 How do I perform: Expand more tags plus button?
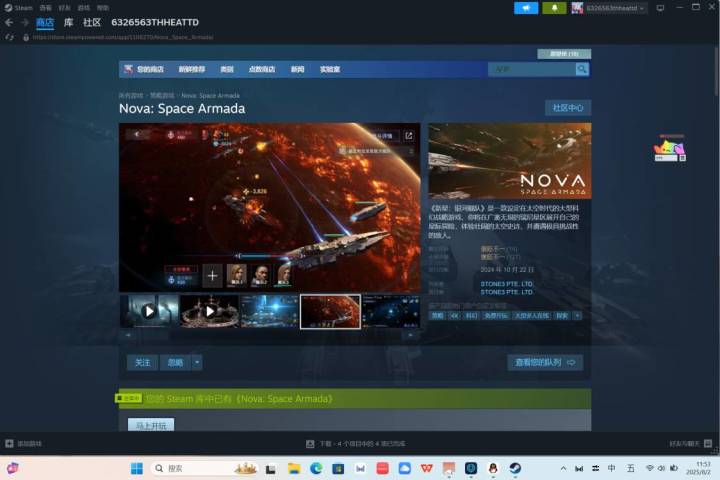[577, 316]
